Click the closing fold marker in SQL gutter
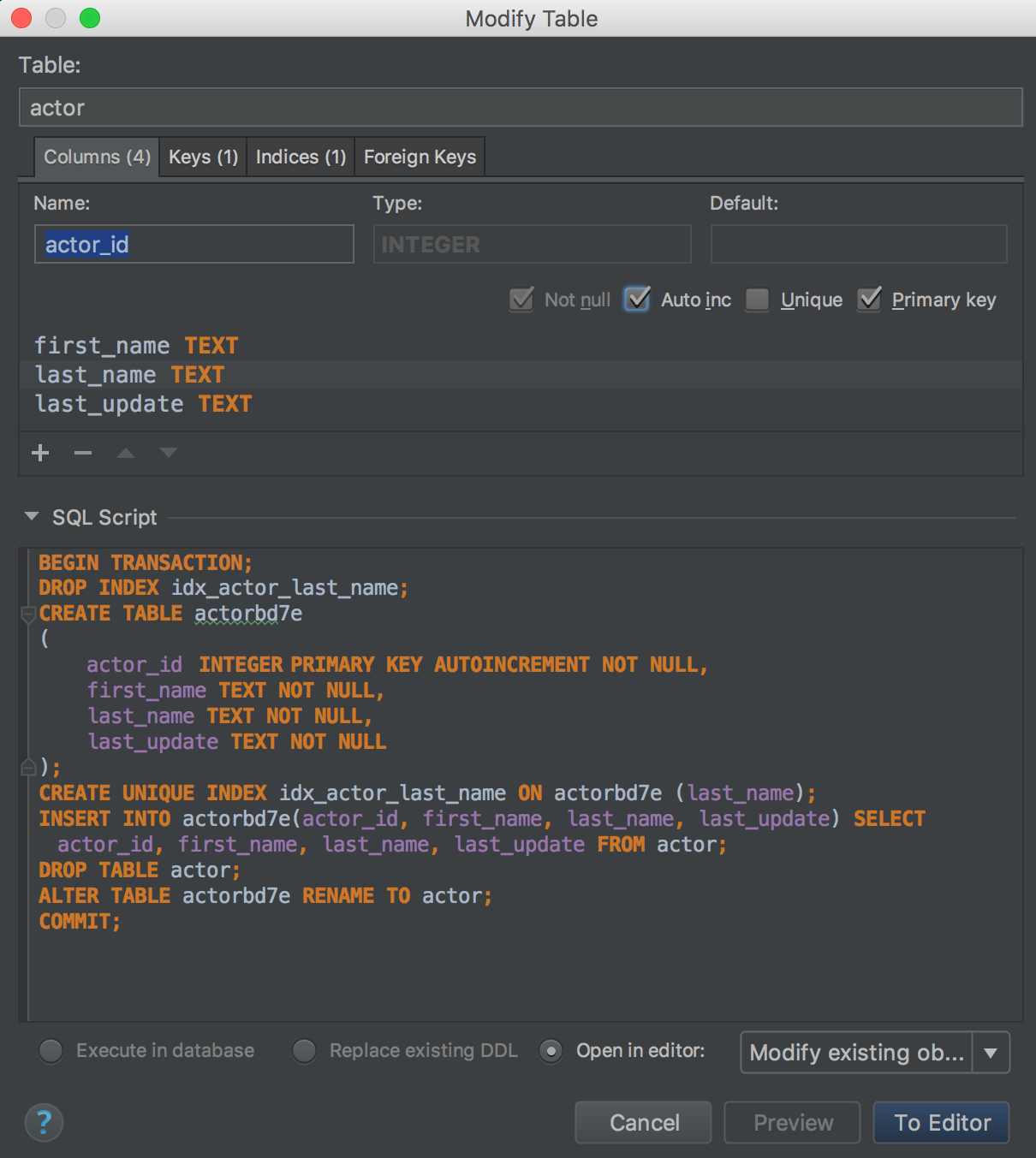 tap(27, 767)
